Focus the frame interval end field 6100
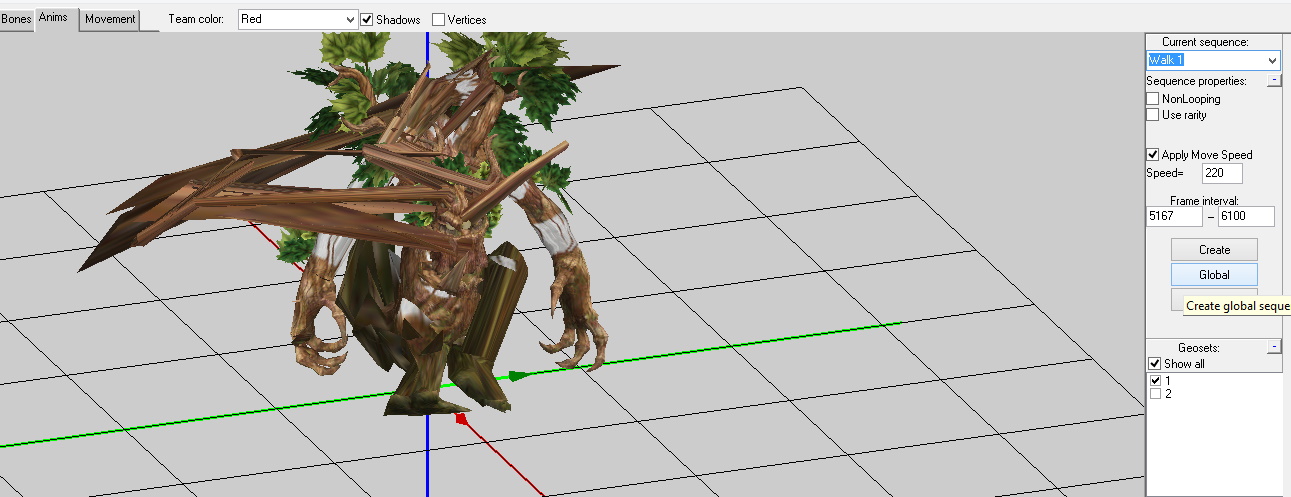 (1245, 216)
